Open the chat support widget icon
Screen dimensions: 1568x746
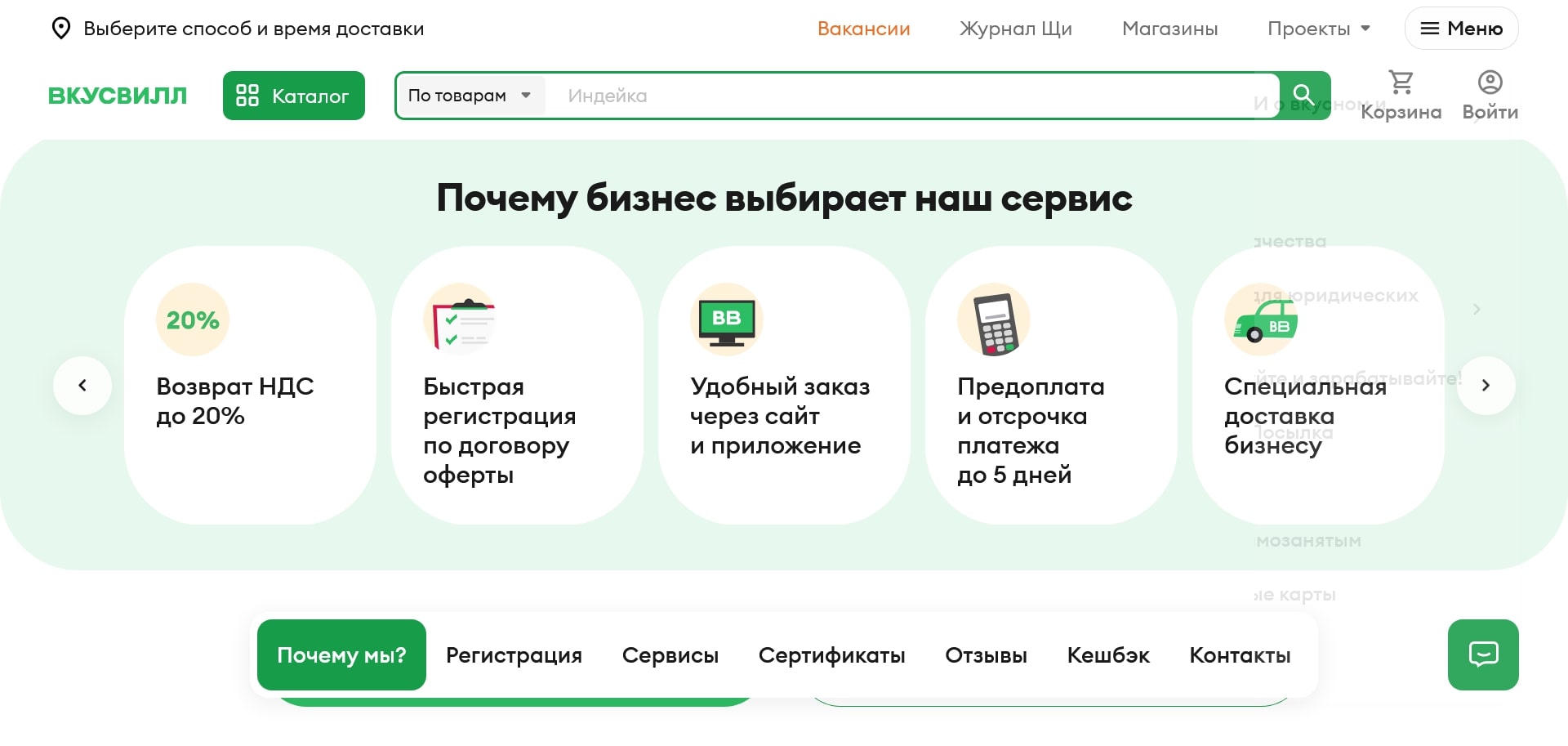1483,654
